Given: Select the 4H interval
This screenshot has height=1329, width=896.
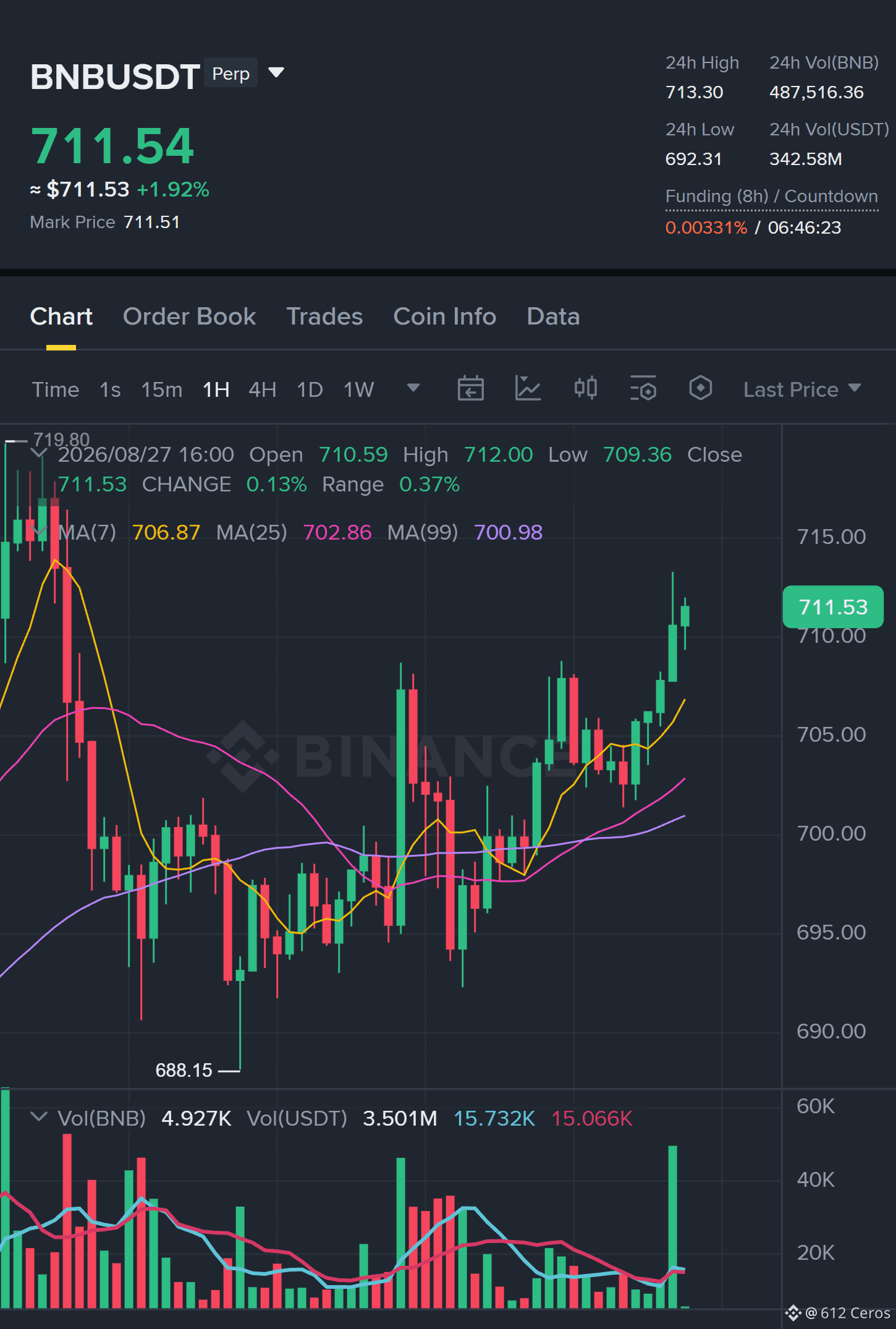Looking at the screenshot, I should 262,389.
